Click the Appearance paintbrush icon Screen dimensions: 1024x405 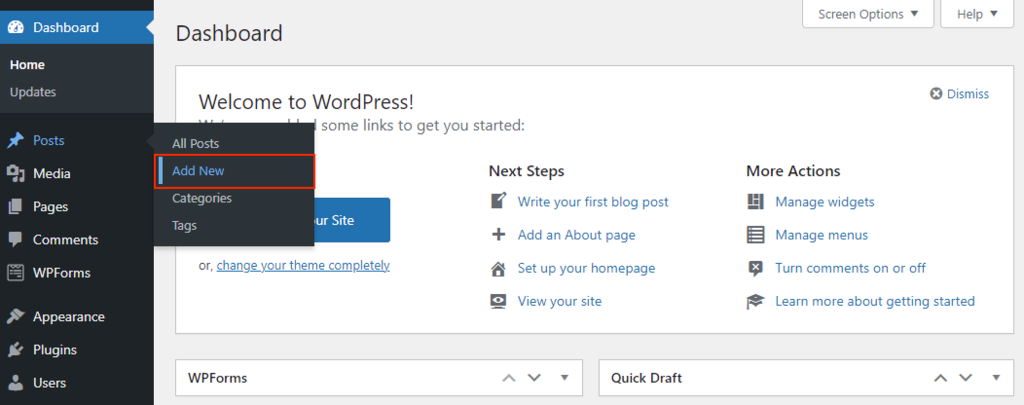click(x=15, y=317)
